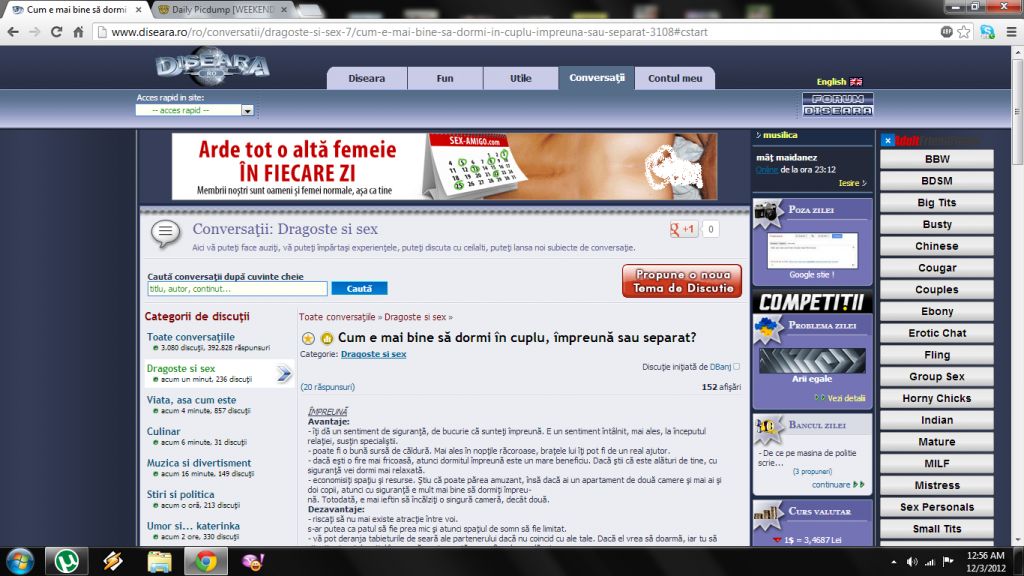
Task: Click Propune o nouă Temă de Discuție
Action: (682, 281)
